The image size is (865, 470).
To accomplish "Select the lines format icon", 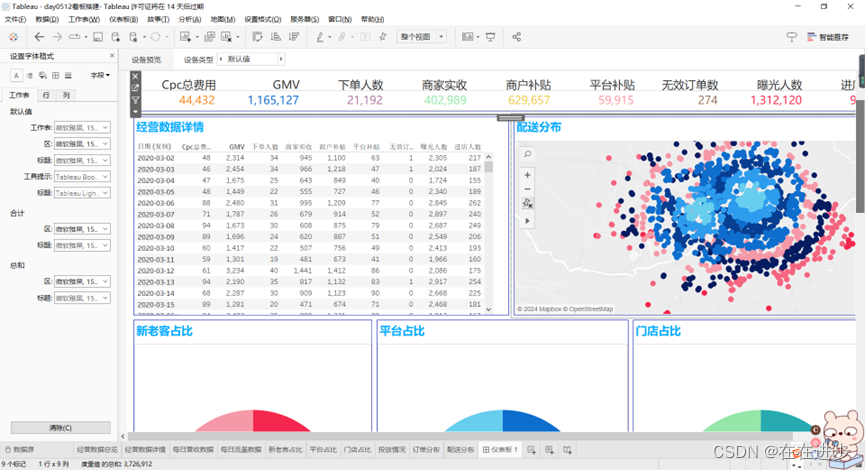I will click(68, 76).
